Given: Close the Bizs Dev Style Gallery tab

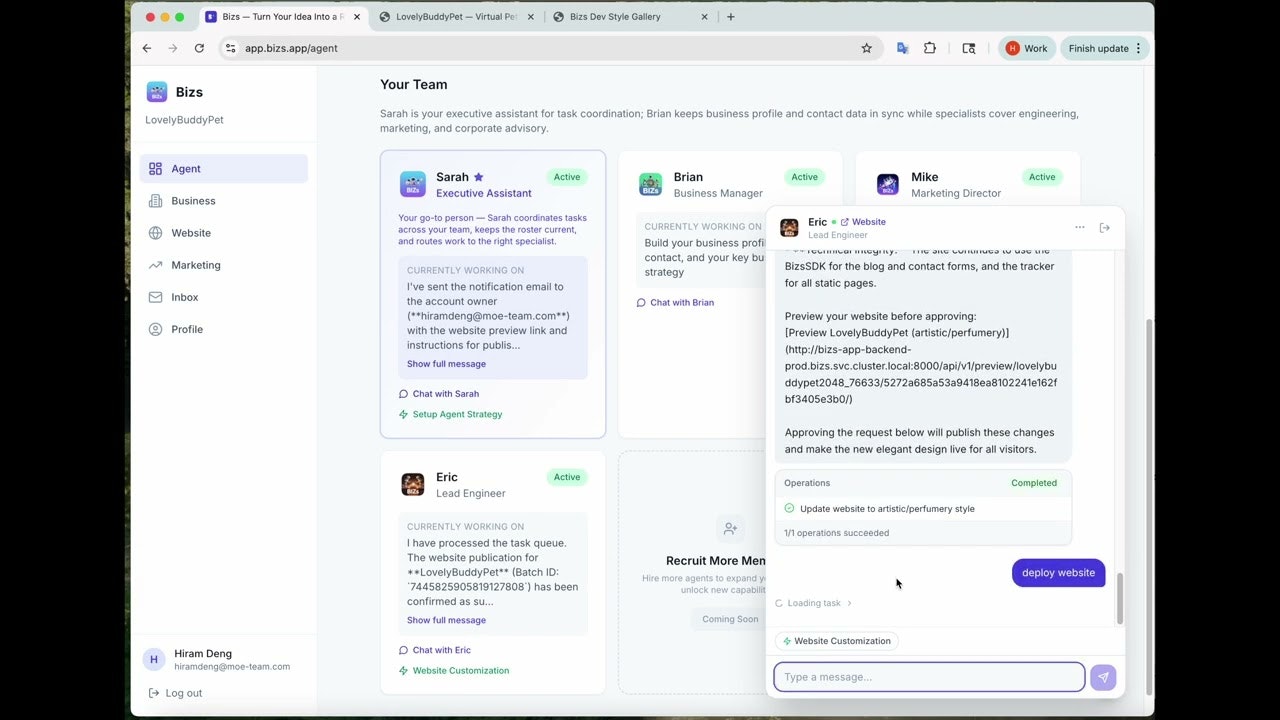Looking at the screenshot, I should click(704, 17).
